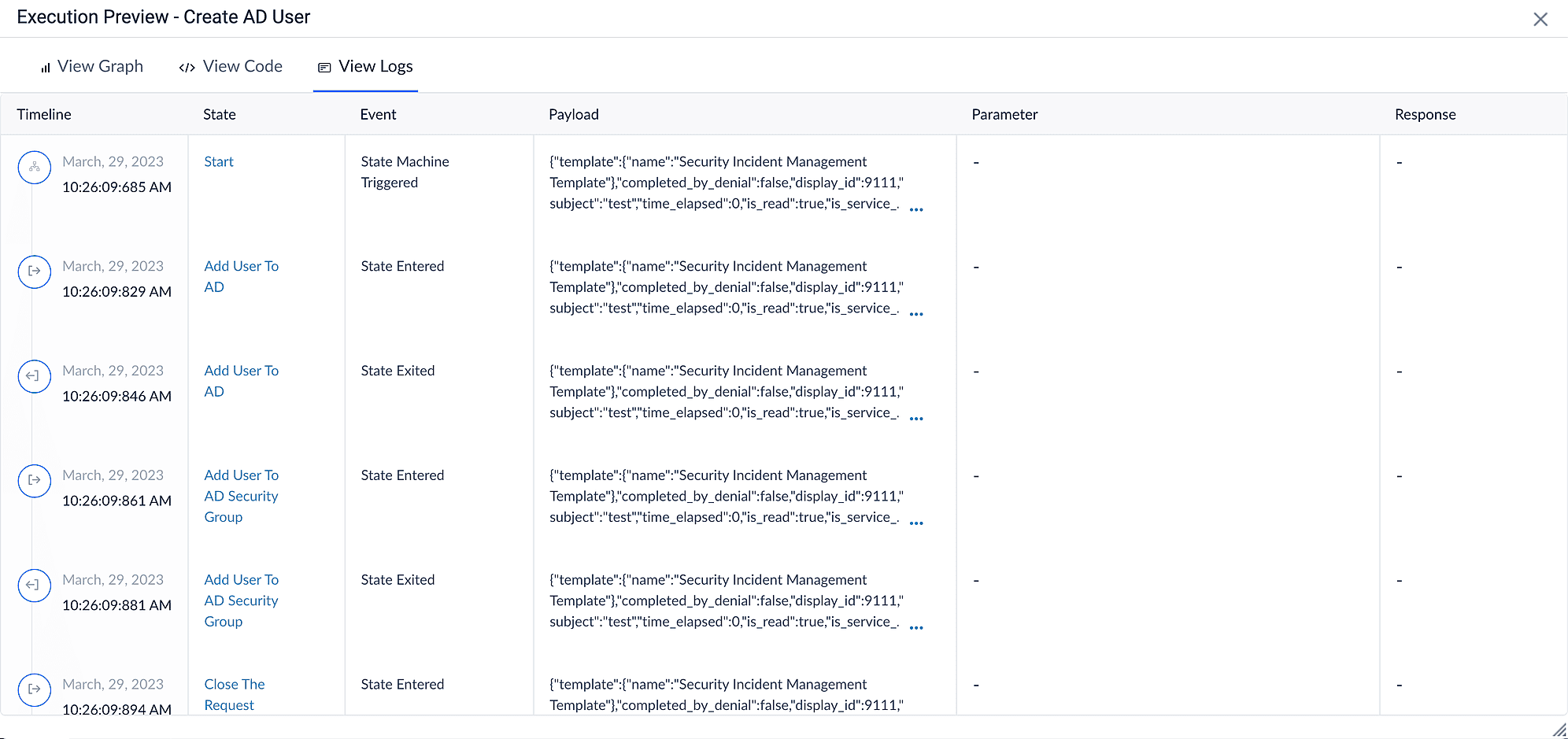Switch to the View Code tab

(x=231, y=67)
